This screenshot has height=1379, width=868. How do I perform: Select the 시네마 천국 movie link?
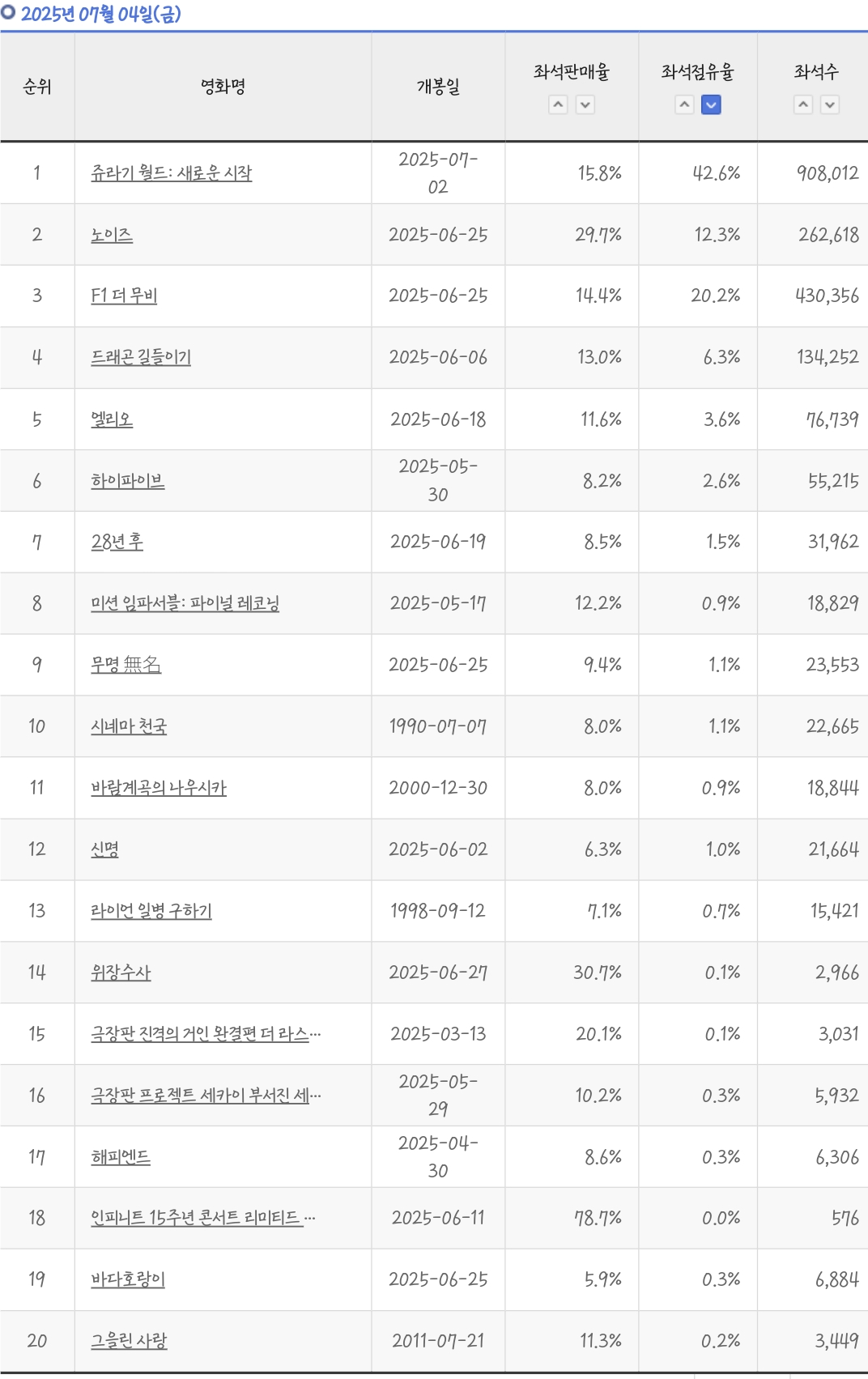[x=129, y=726]
